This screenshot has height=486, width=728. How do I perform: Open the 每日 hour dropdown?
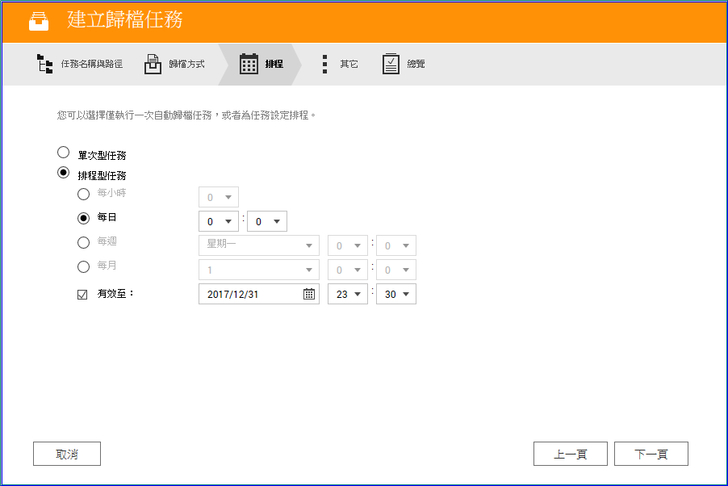click(218, 221)
